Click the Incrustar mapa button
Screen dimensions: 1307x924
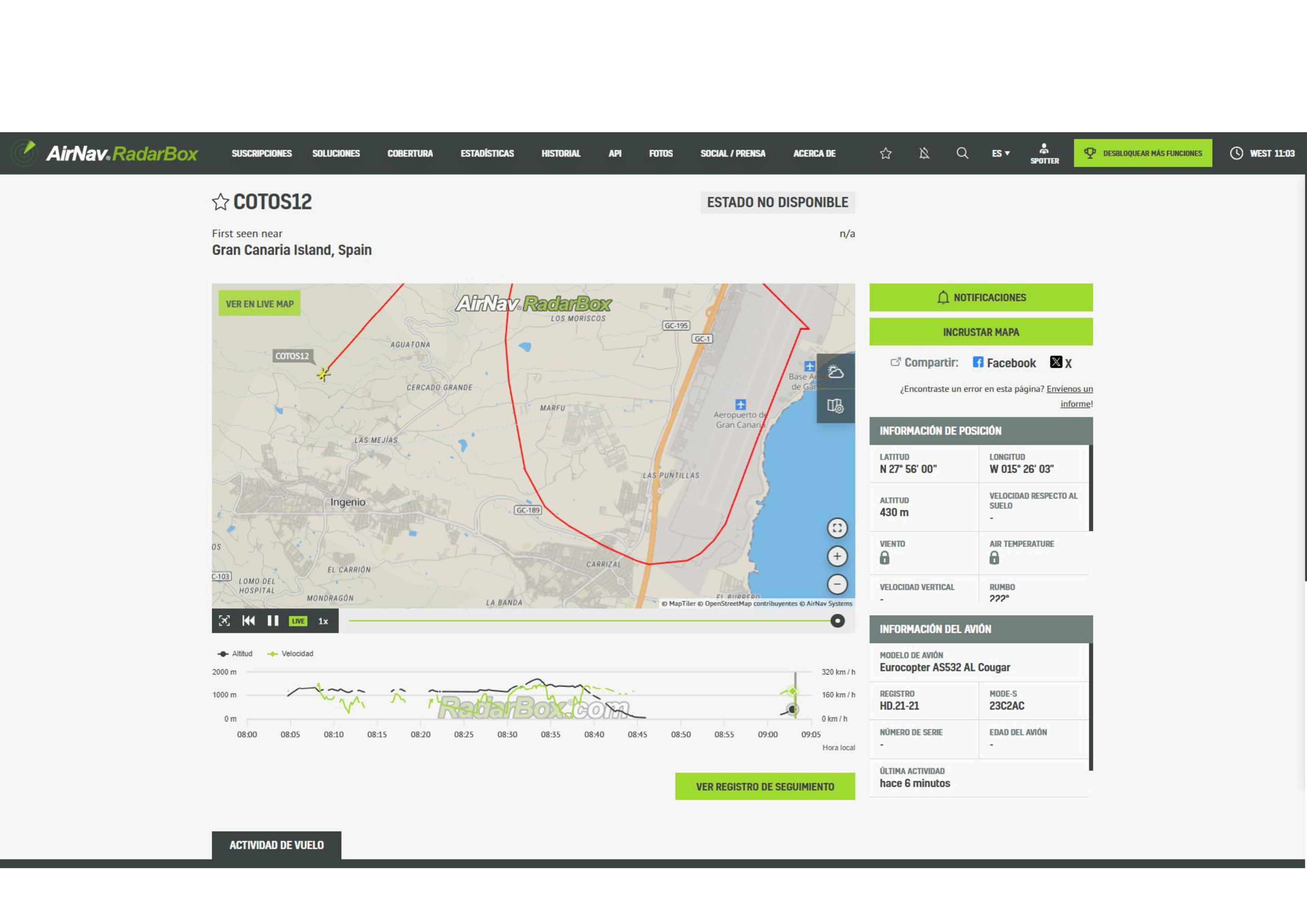981,332
